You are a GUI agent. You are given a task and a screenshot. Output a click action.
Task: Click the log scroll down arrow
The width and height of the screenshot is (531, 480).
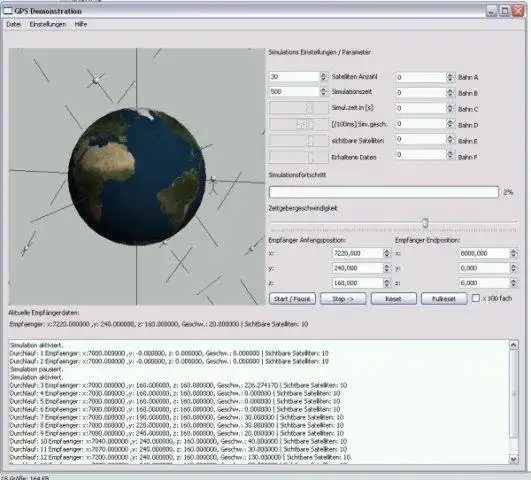pyautogui.click(x=514, y=459)
